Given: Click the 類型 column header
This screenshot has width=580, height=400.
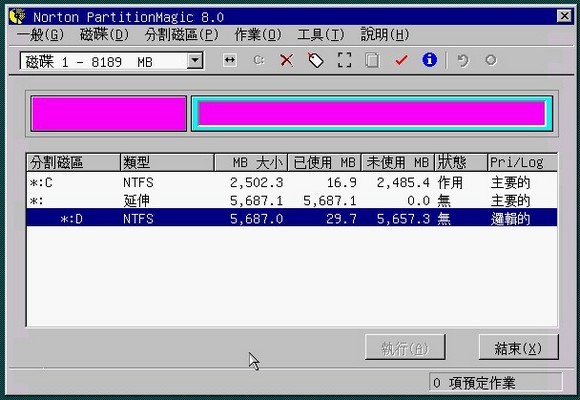Looking at the screenshot, I should 168,162.
